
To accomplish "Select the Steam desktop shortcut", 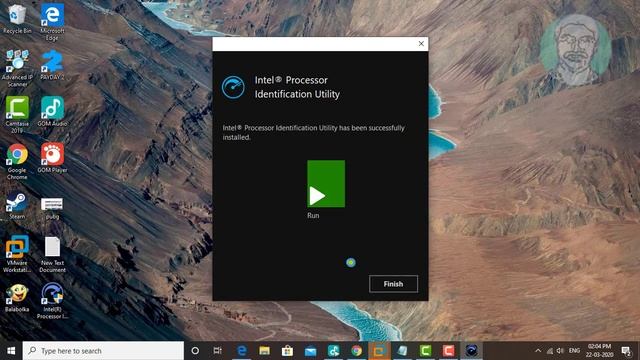I will 17,205.
